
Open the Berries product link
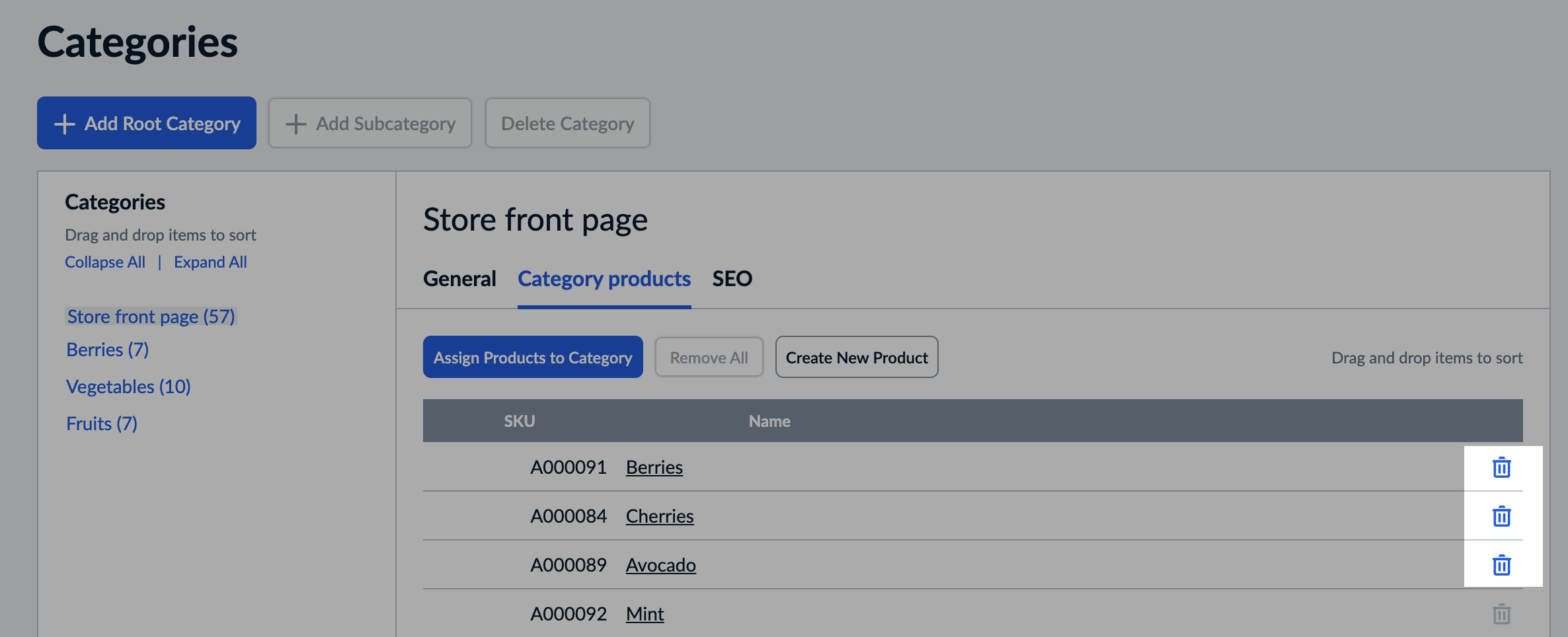654,467
